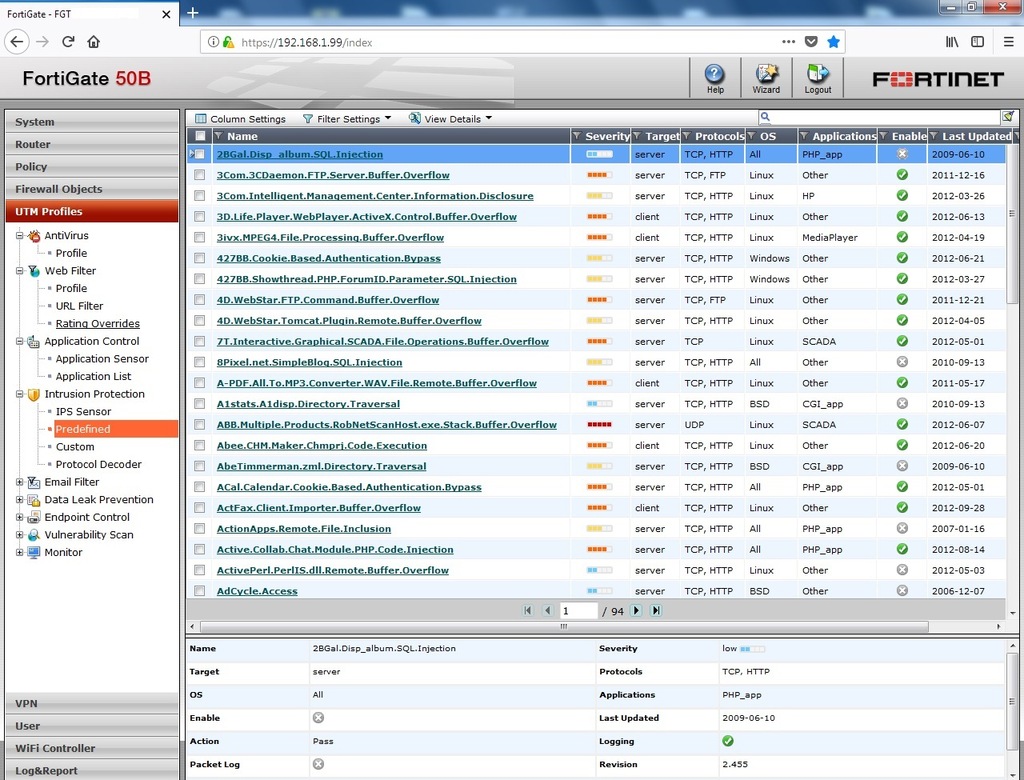Go to the previous page arrow
The image size is (1024, 780).
pos(548,610)
